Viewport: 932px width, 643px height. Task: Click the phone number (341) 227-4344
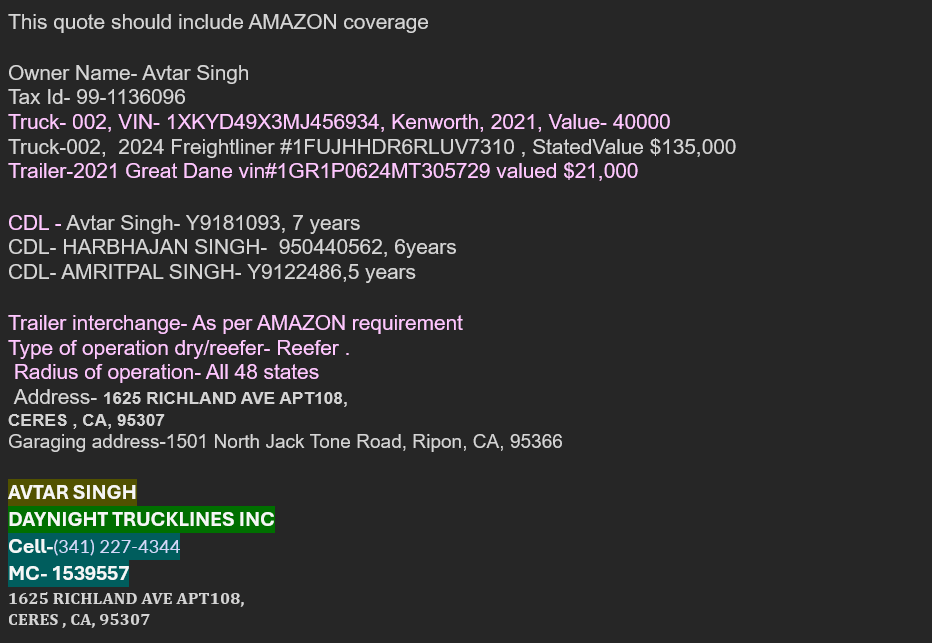(116, 547)
